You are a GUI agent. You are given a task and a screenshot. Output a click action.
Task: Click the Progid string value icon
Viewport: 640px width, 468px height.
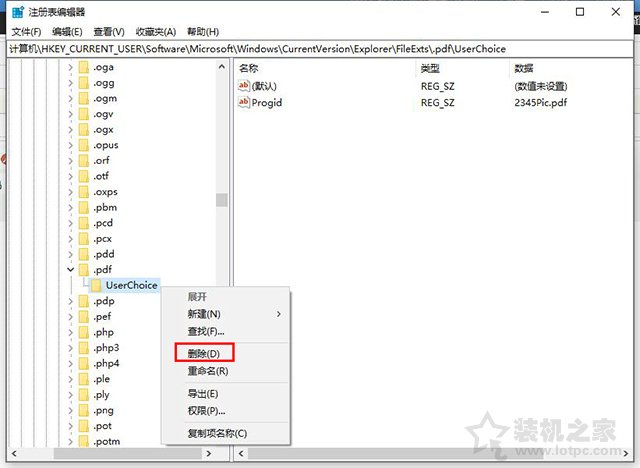[244, 102]
